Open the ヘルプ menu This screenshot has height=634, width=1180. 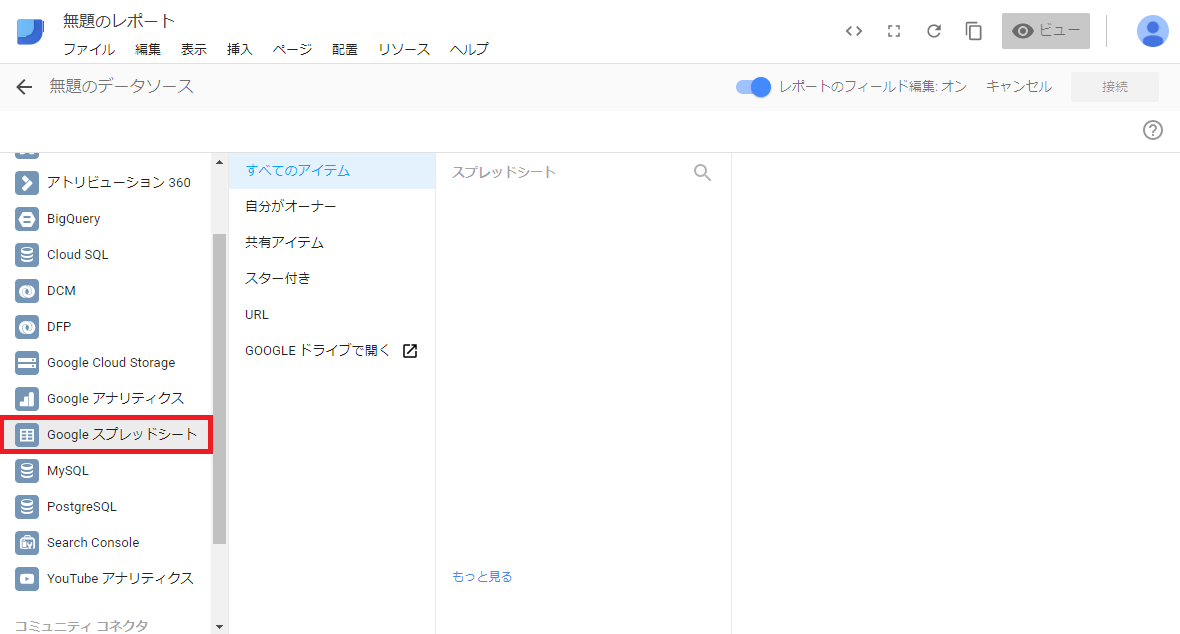(x=469, y=49)
